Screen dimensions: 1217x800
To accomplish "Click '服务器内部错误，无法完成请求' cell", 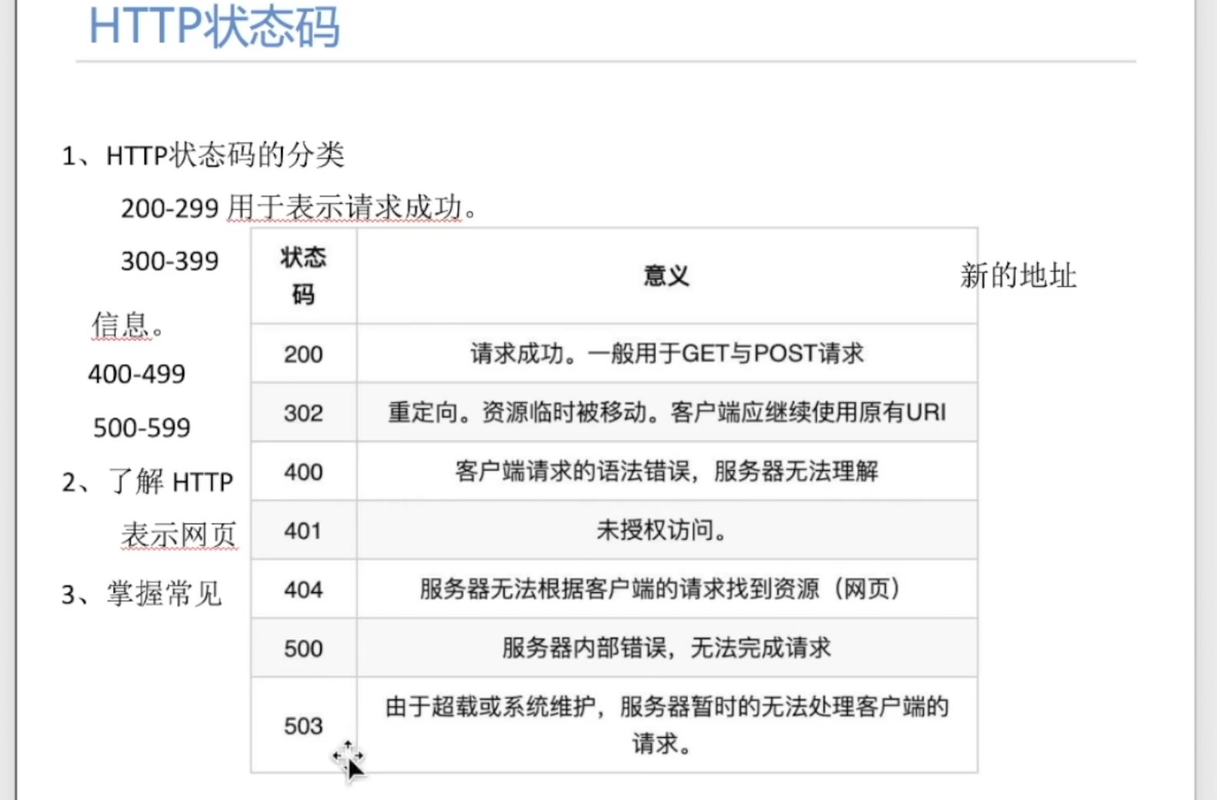I will click(x=667, y=648).
